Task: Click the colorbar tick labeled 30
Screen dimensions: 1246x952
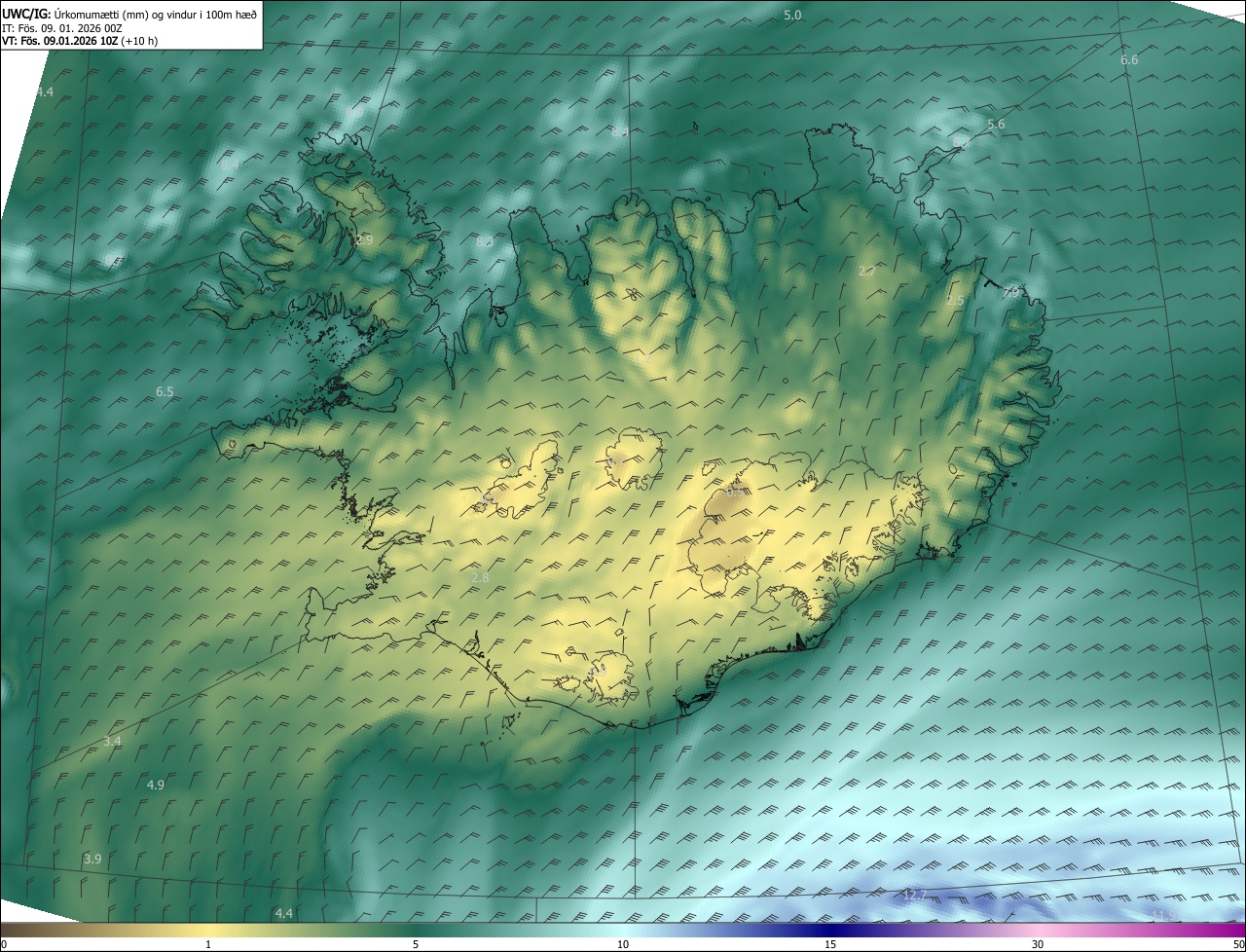Action: pyautogui.click(x=1038, y=944)
